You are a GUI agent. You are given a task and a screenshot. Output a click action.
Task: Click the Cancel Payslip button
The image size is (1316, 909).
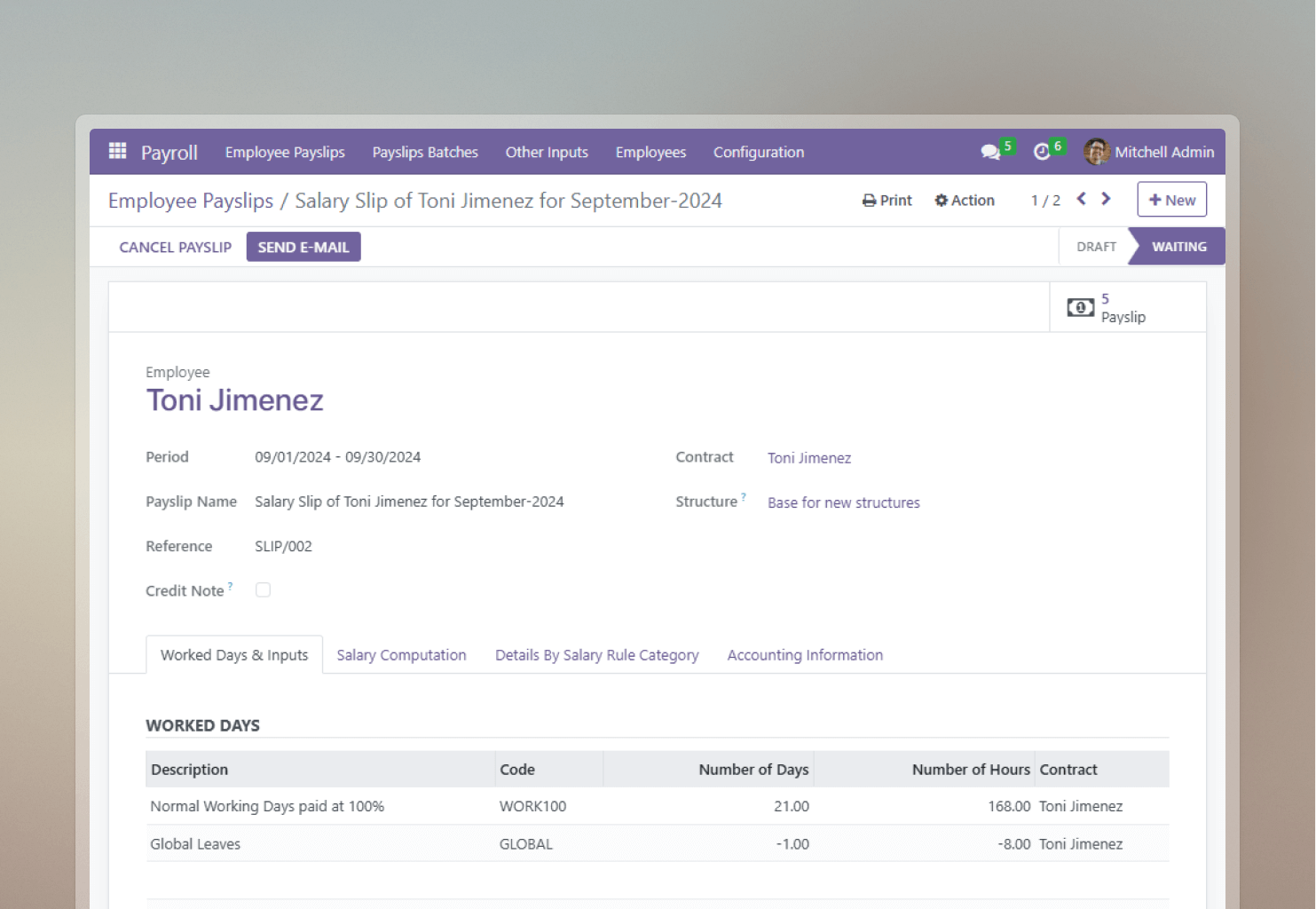[x=175, y=247]
